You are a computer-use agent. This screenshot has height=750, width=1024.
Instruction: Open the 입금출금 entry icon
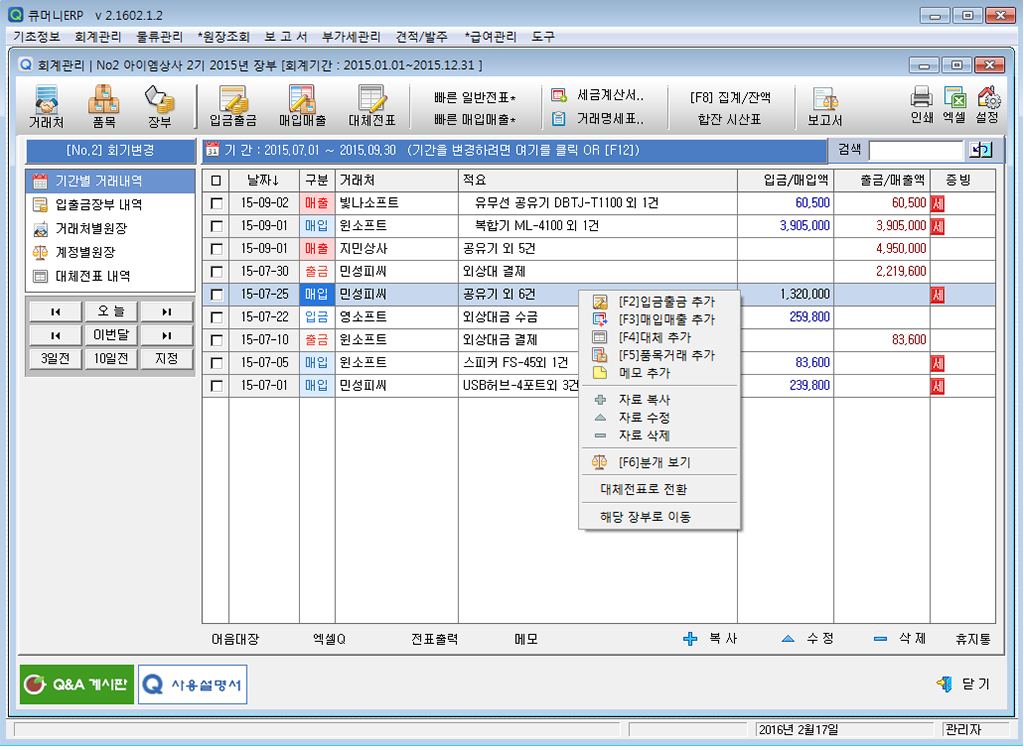233,106
